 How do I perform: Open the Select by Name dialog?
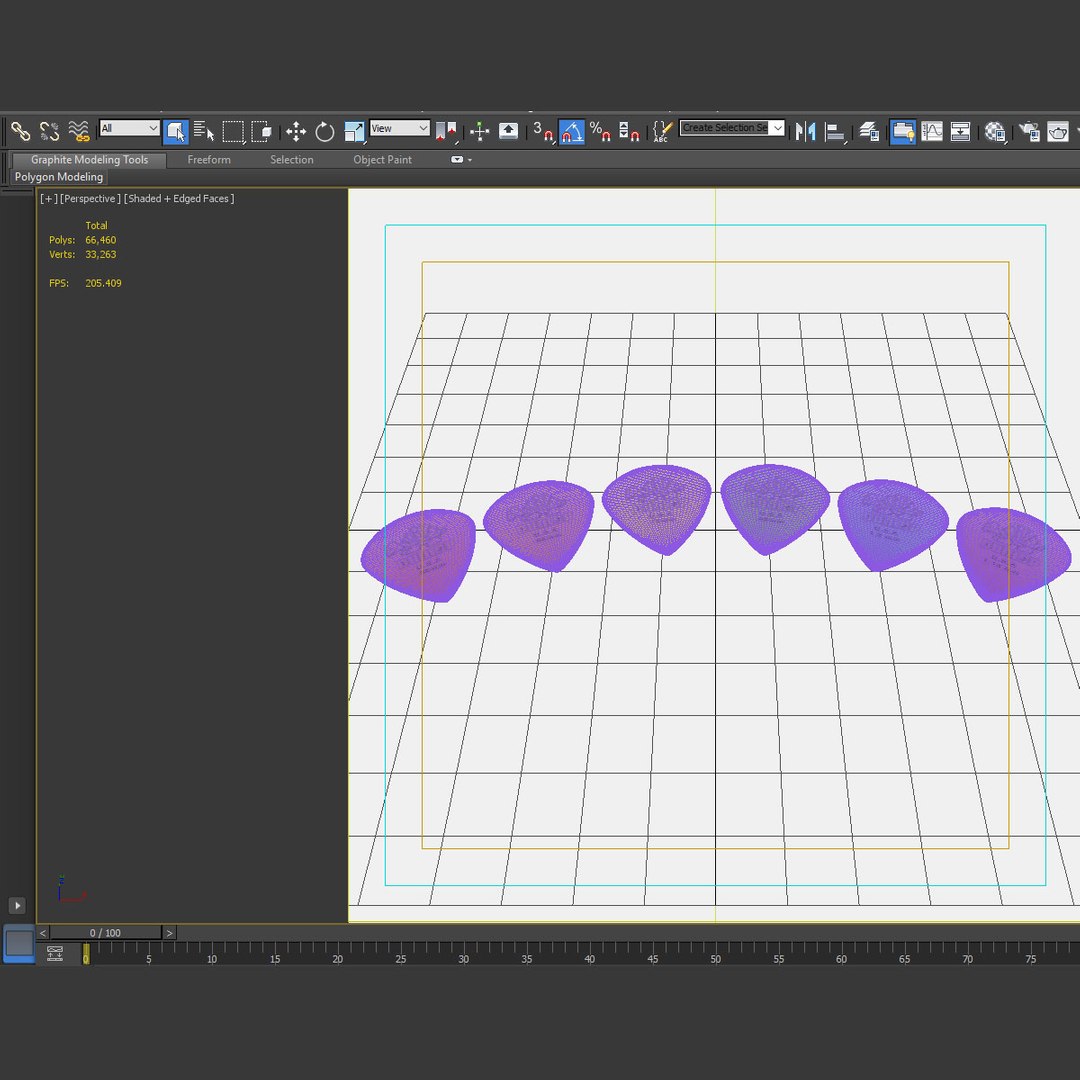coord(204,131)
